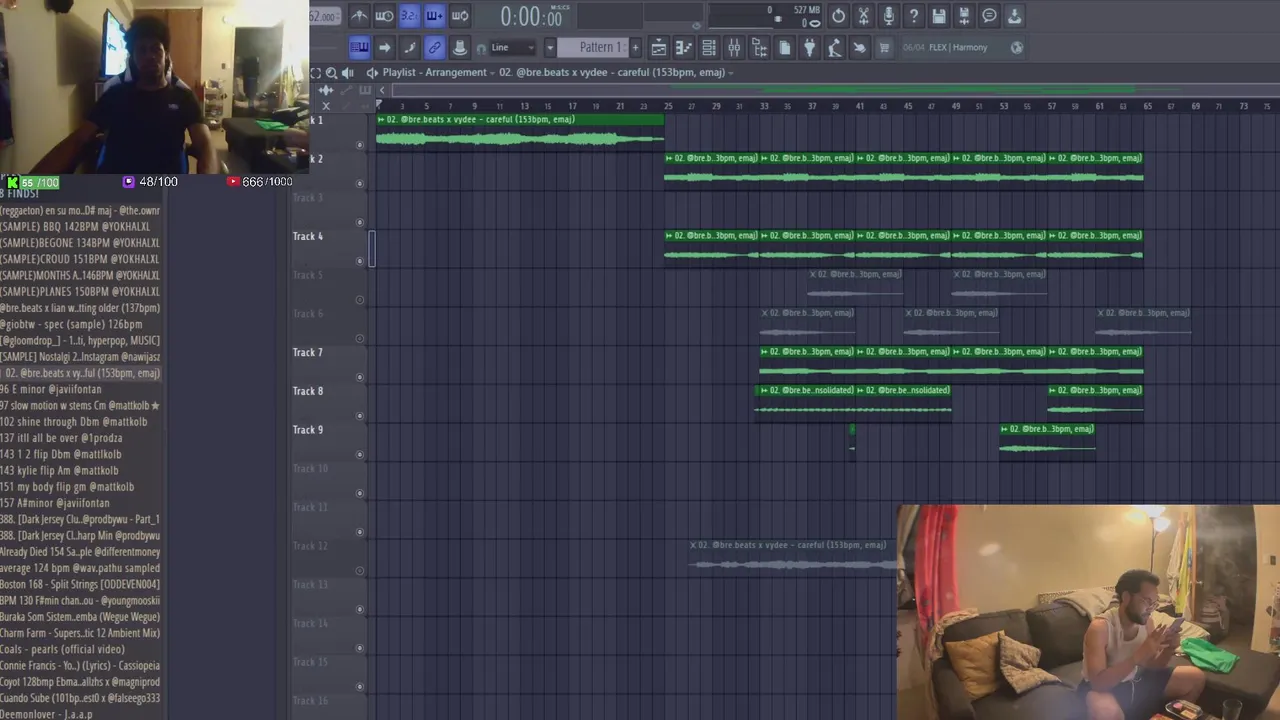Toggle Track 4 mute switch

coord(360,261)
